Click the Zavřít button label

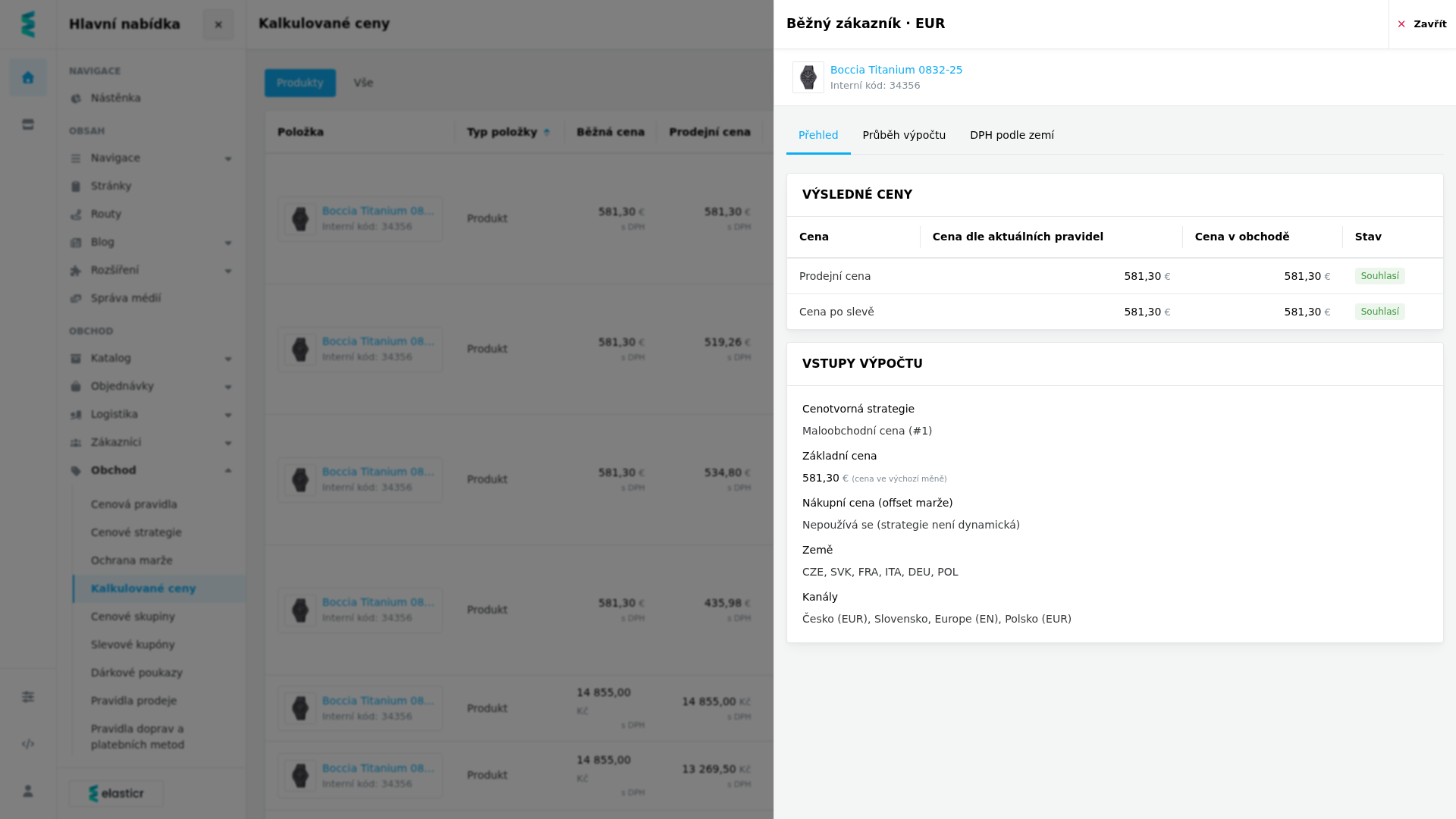click(x=1430, y=24)
